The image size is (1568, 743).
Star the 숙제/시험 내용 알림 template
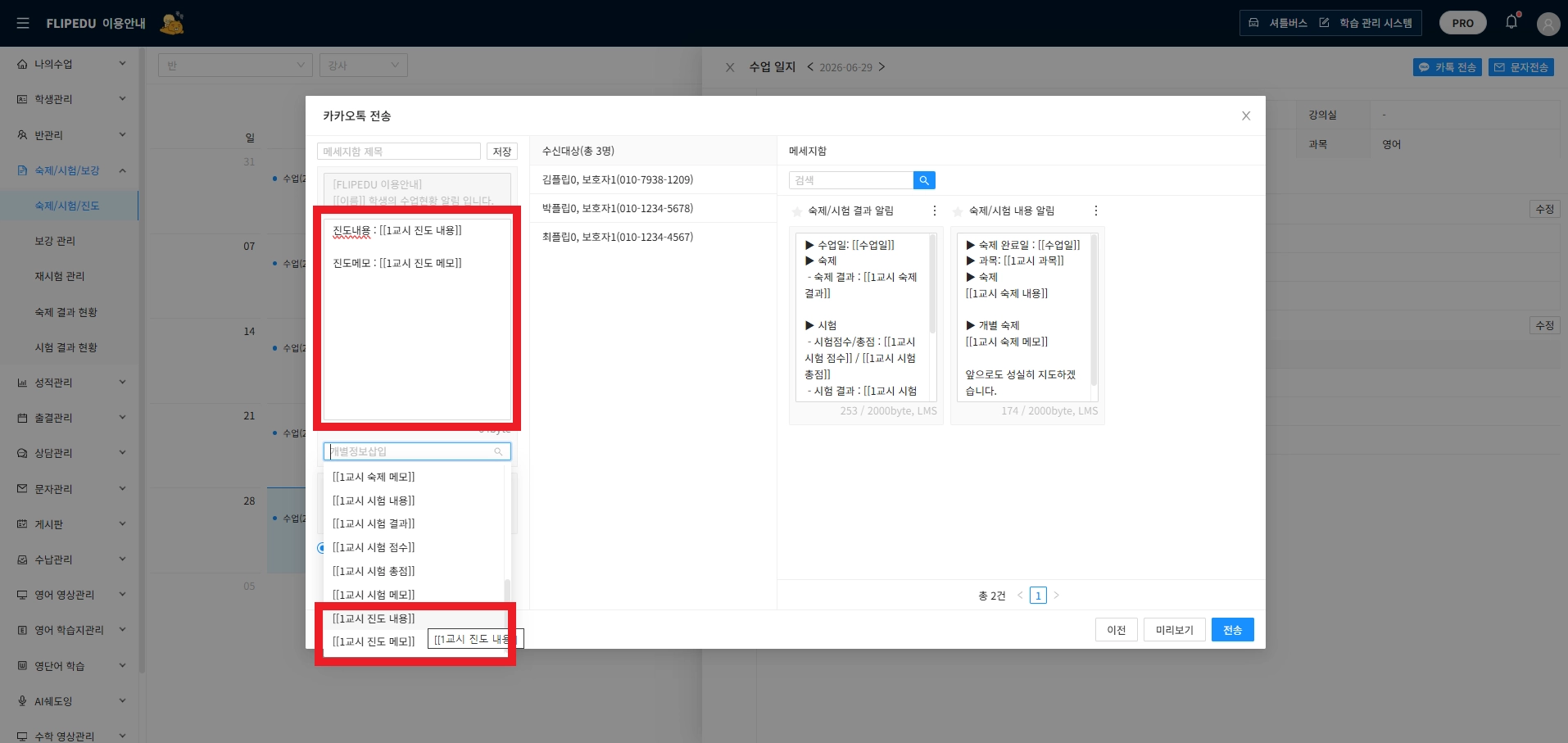click(958, 211)
